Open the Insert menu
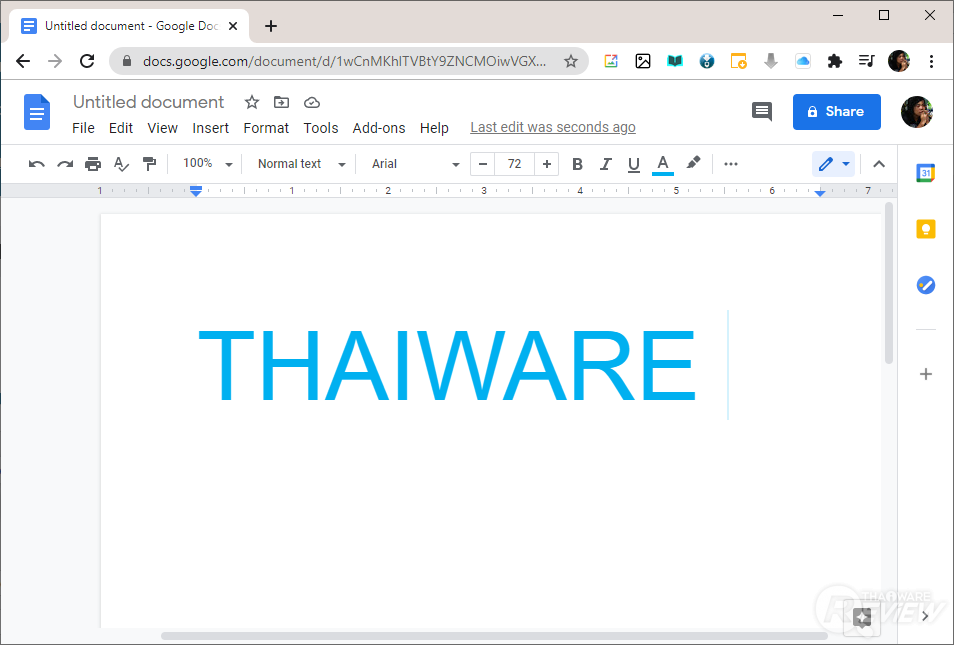Image resolution: width=954 pixels, height=645 pixels. pos(211,128)
